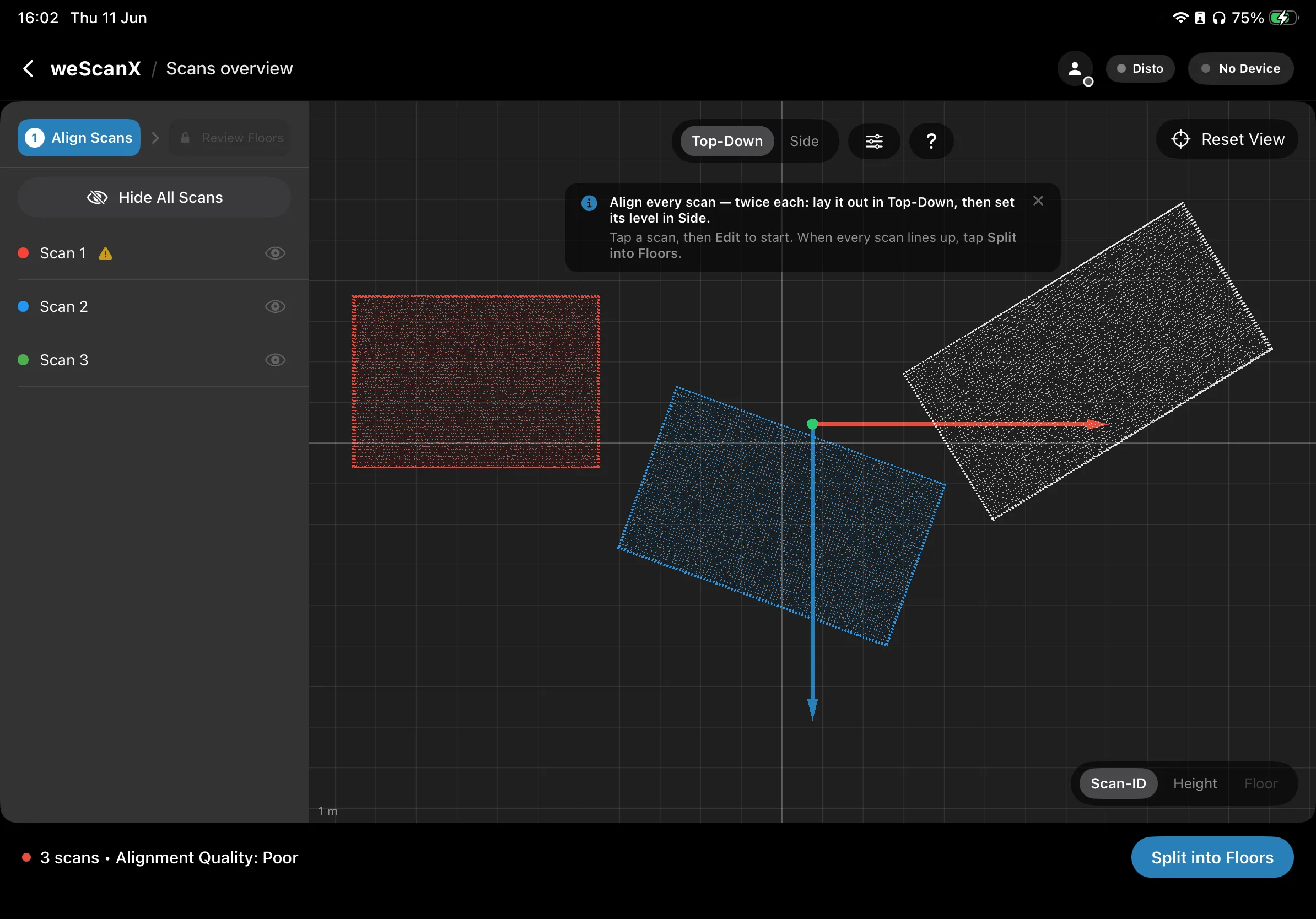Viewport: 1316px width, 919px height.
Task: Open the view settings sliders icon
Action: [873, 141]
